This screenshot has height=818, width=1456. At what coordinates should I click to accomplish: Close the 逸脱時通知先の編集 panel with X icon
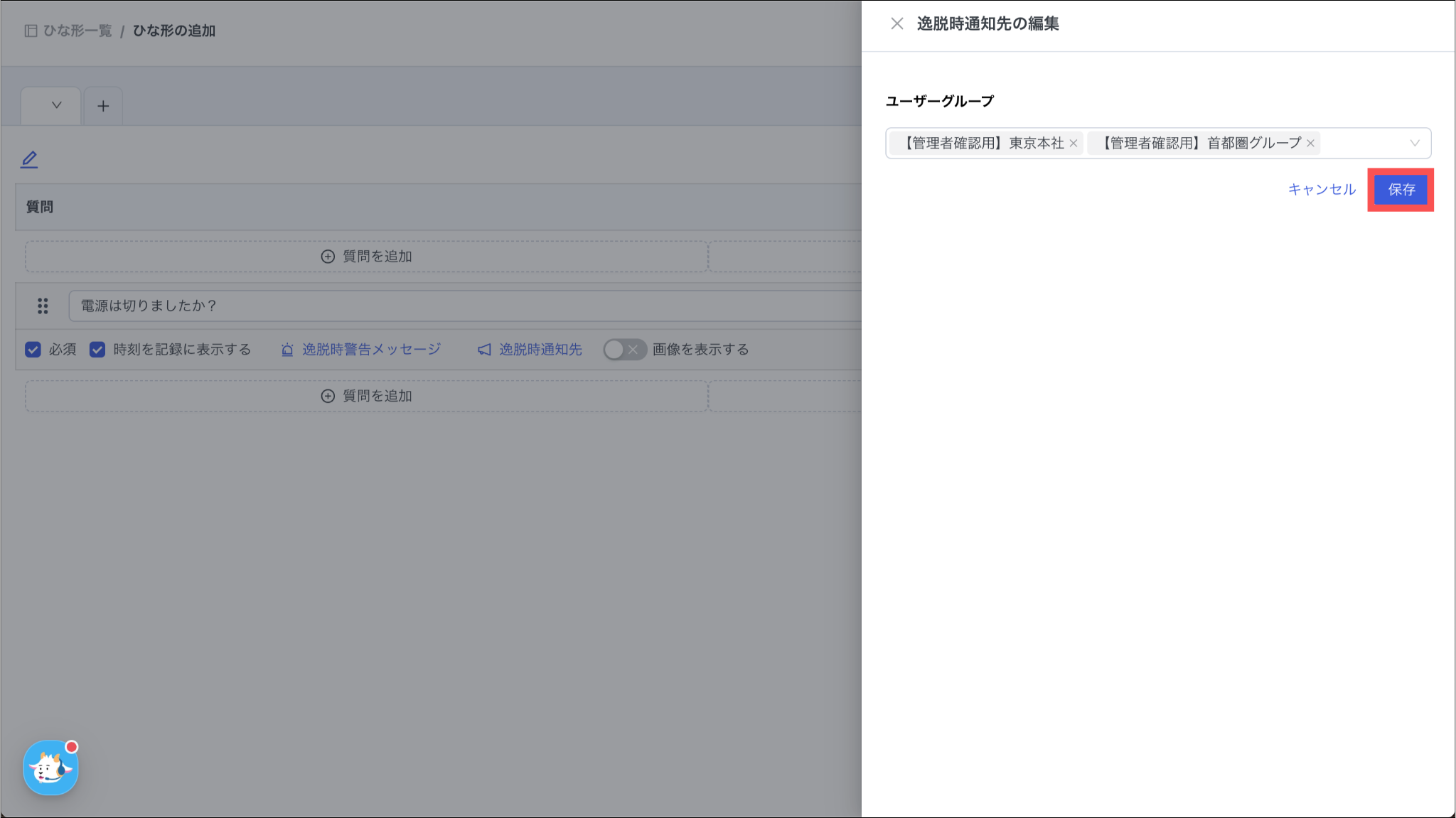point(896,23)
